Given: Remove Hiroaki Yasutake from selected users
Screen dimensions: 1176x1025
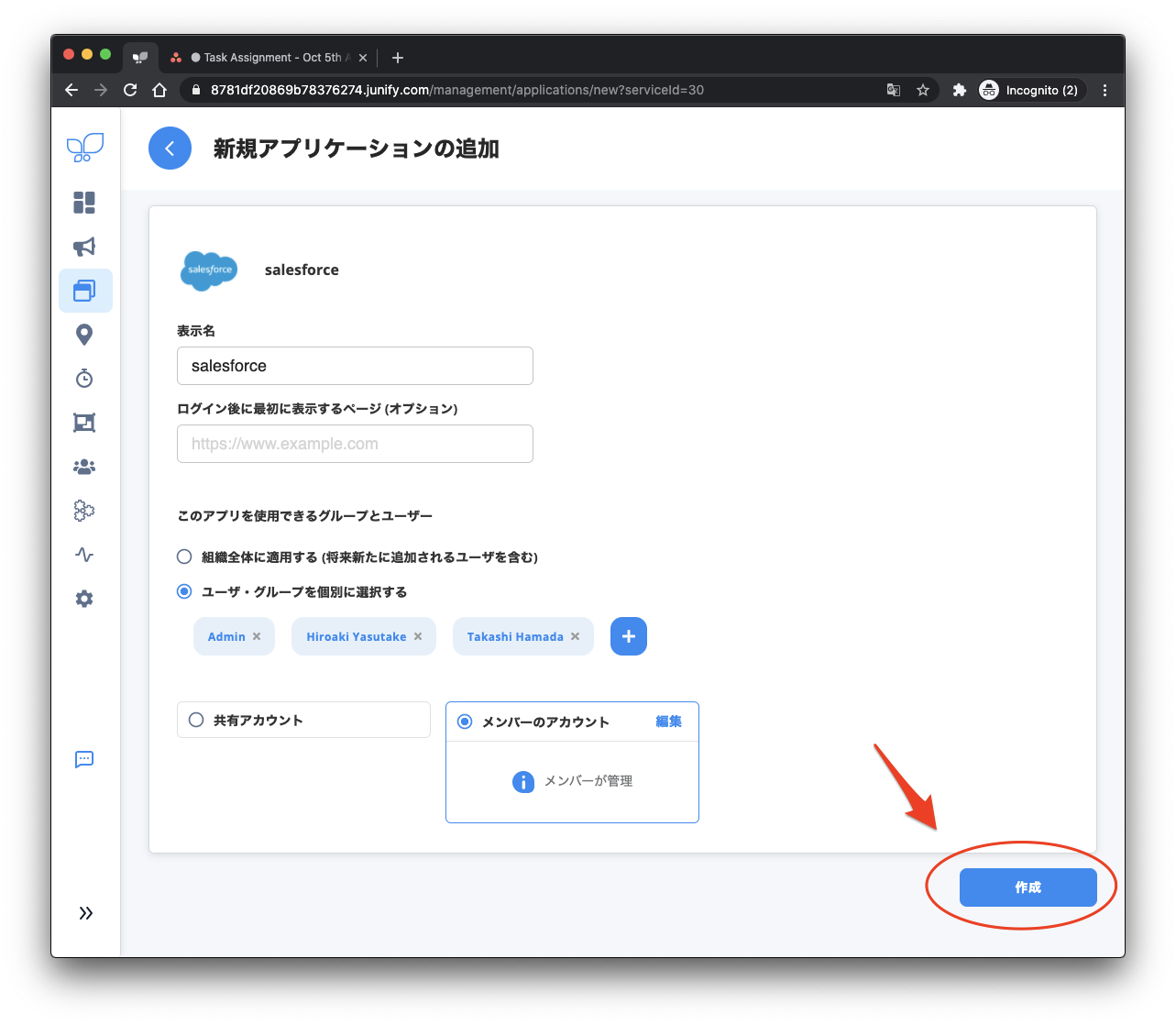Looking at the screenshot, I should (418, 636).
